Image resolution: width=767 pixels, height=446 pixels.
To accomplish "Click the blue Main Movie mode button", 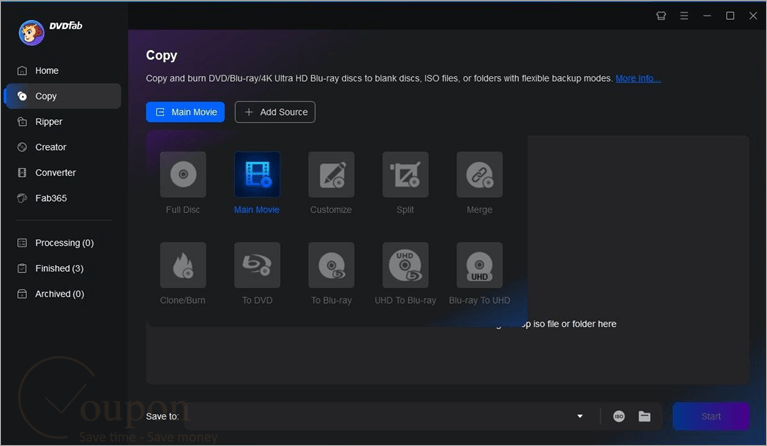I will (185, 112).
